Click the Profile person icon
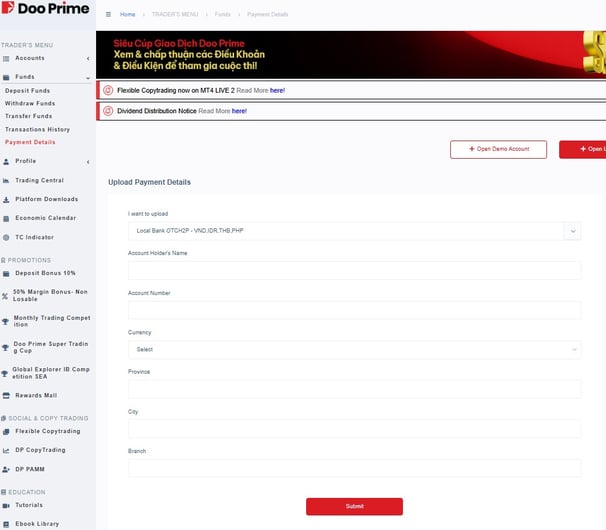The image size is (606, 530). [6, 162]
